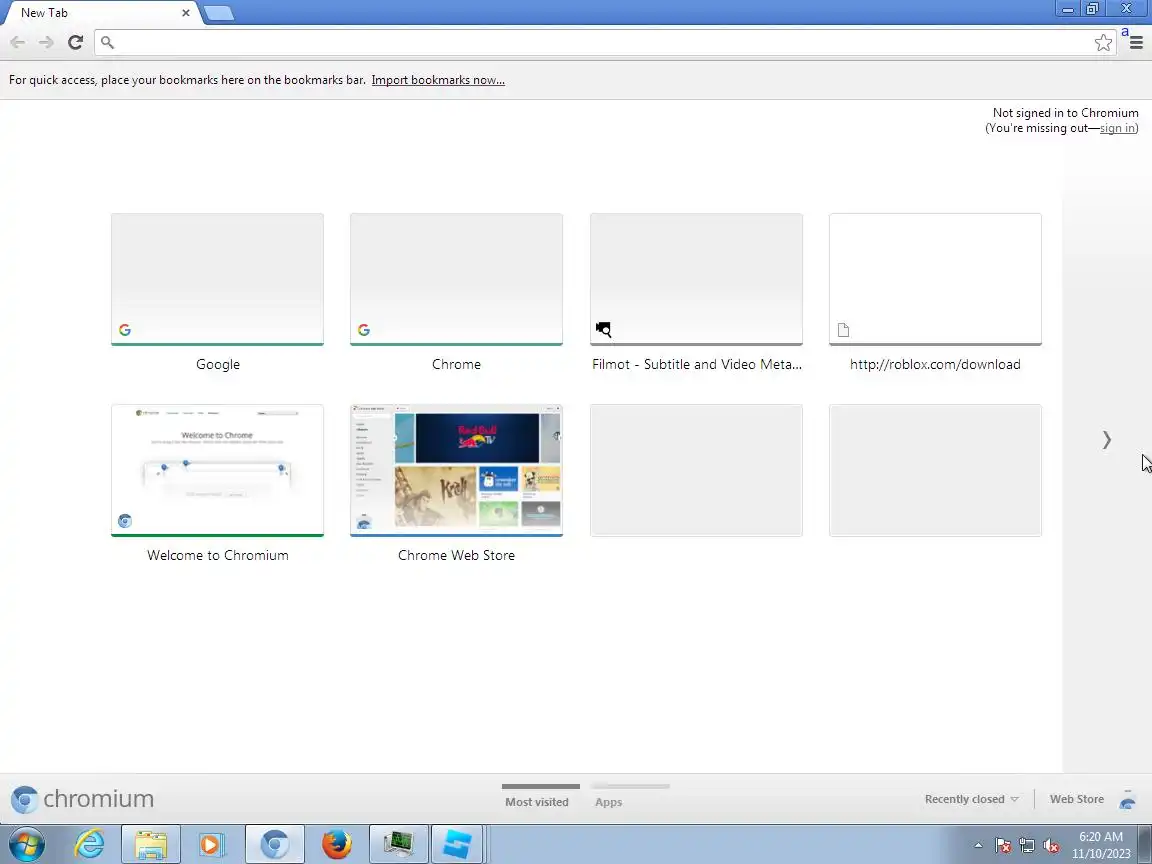This screenshot has height=864, width=1152.
Task: Open Windows Explorer from taskbar
Action: [151, 844]
